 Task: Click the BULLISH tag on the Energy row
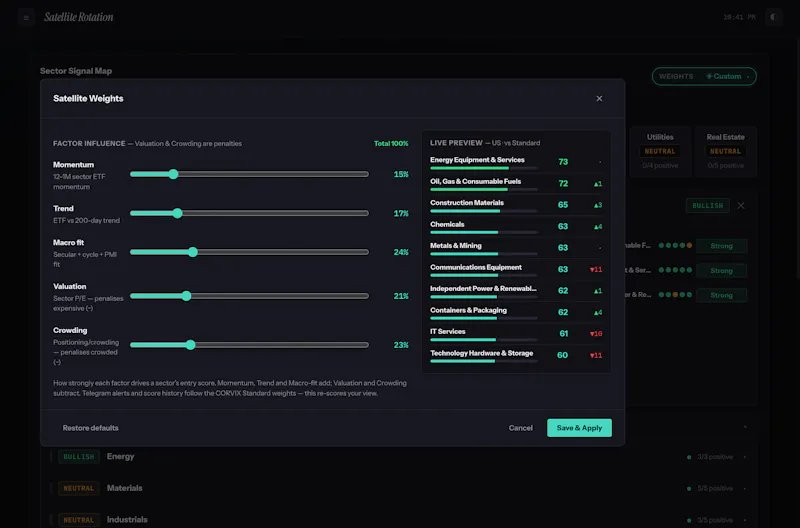79,457
